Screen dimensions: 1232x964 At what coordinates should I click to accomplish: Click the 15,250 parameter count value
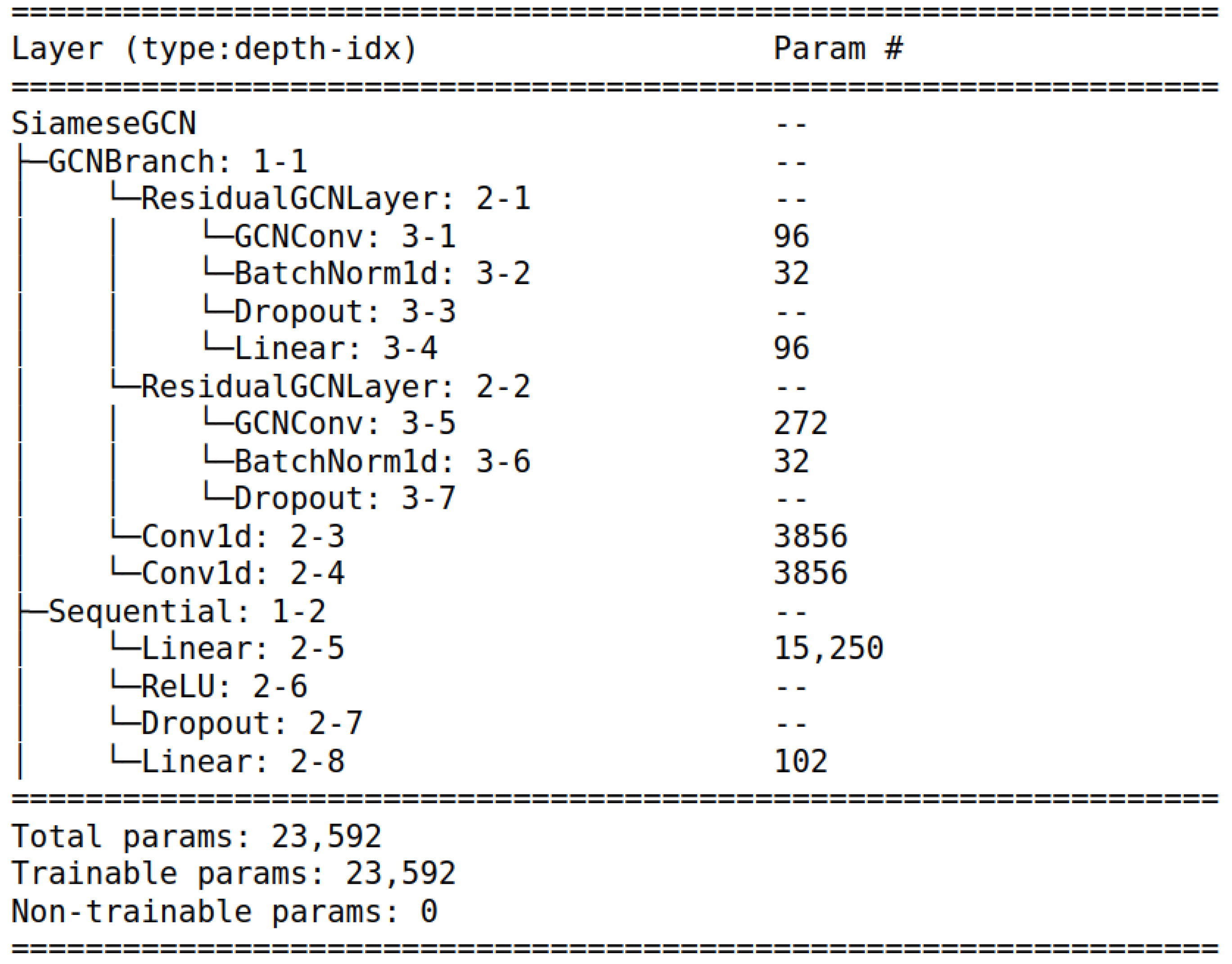pos(828,648)
